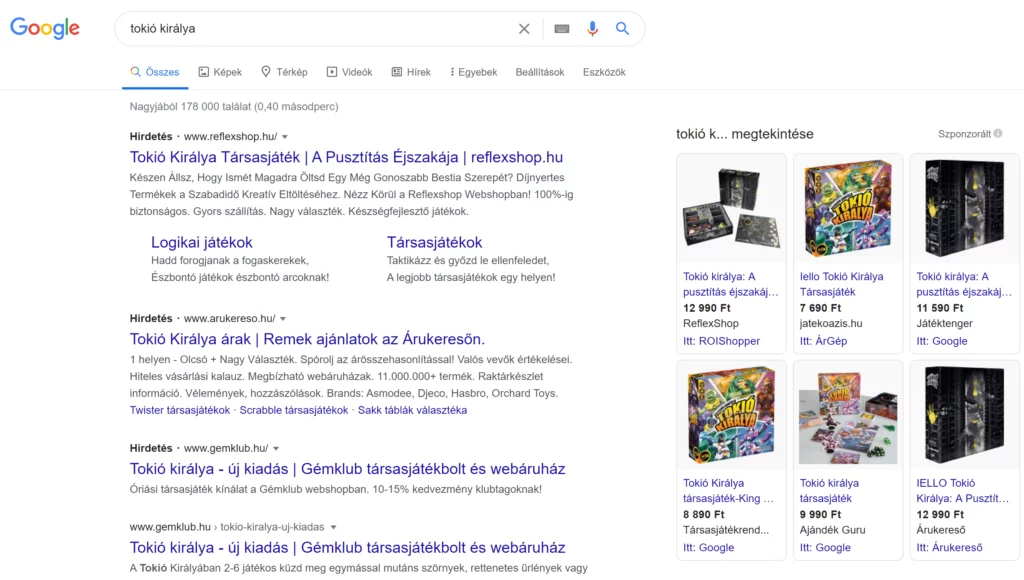Click the blue magnifier search button
The height and width of the screenshot is (580, 1024).
(x=622, y=29)
